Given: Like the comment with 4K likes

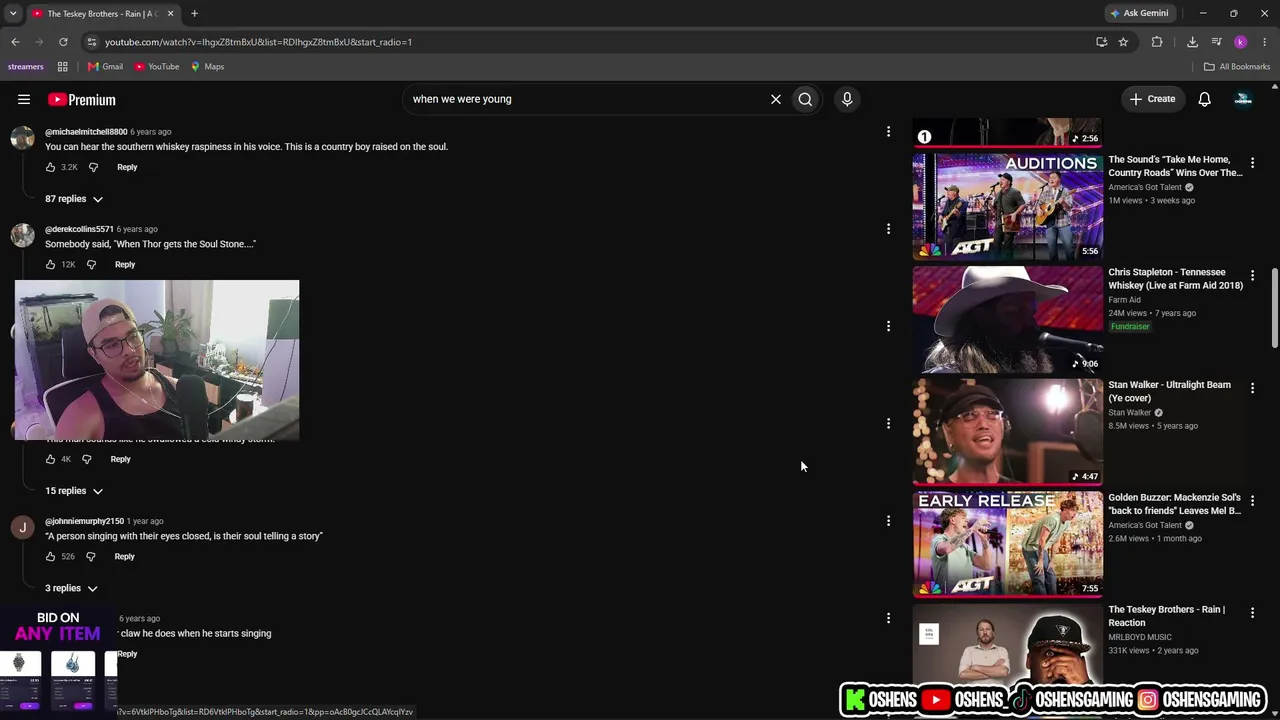Looking at the screenshot, I should [x=50, y=459].
